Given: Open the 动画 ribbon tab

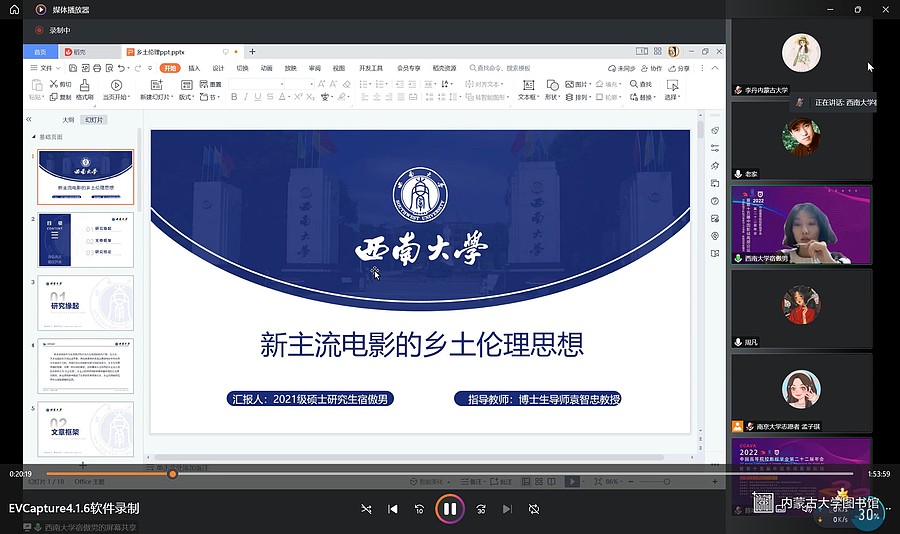Looking at the screenshot, I should [266, 68].
